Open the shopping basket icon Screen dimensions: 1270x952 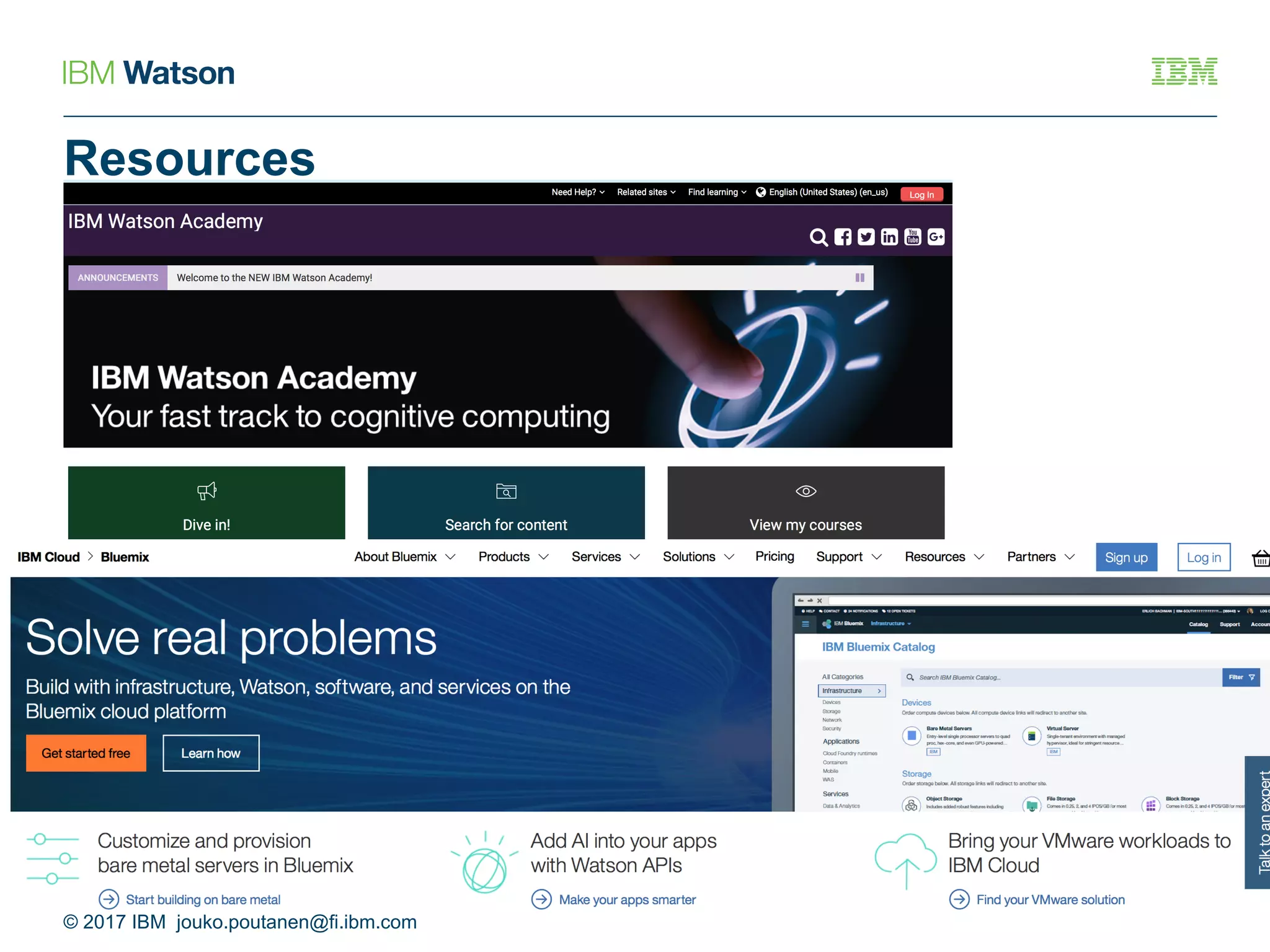[x=1261, y=558]
